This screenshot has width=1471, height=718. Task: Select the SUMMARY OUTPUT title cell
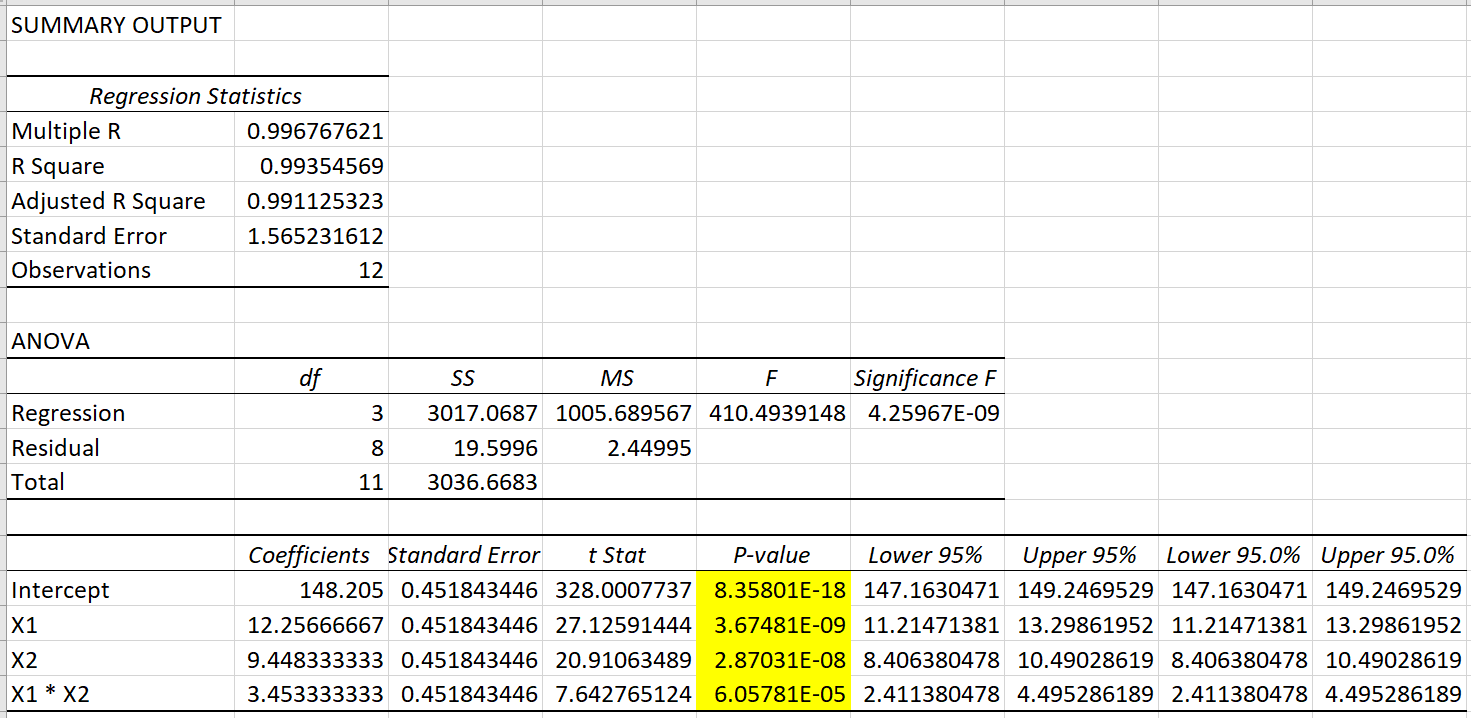pos(117,26)
